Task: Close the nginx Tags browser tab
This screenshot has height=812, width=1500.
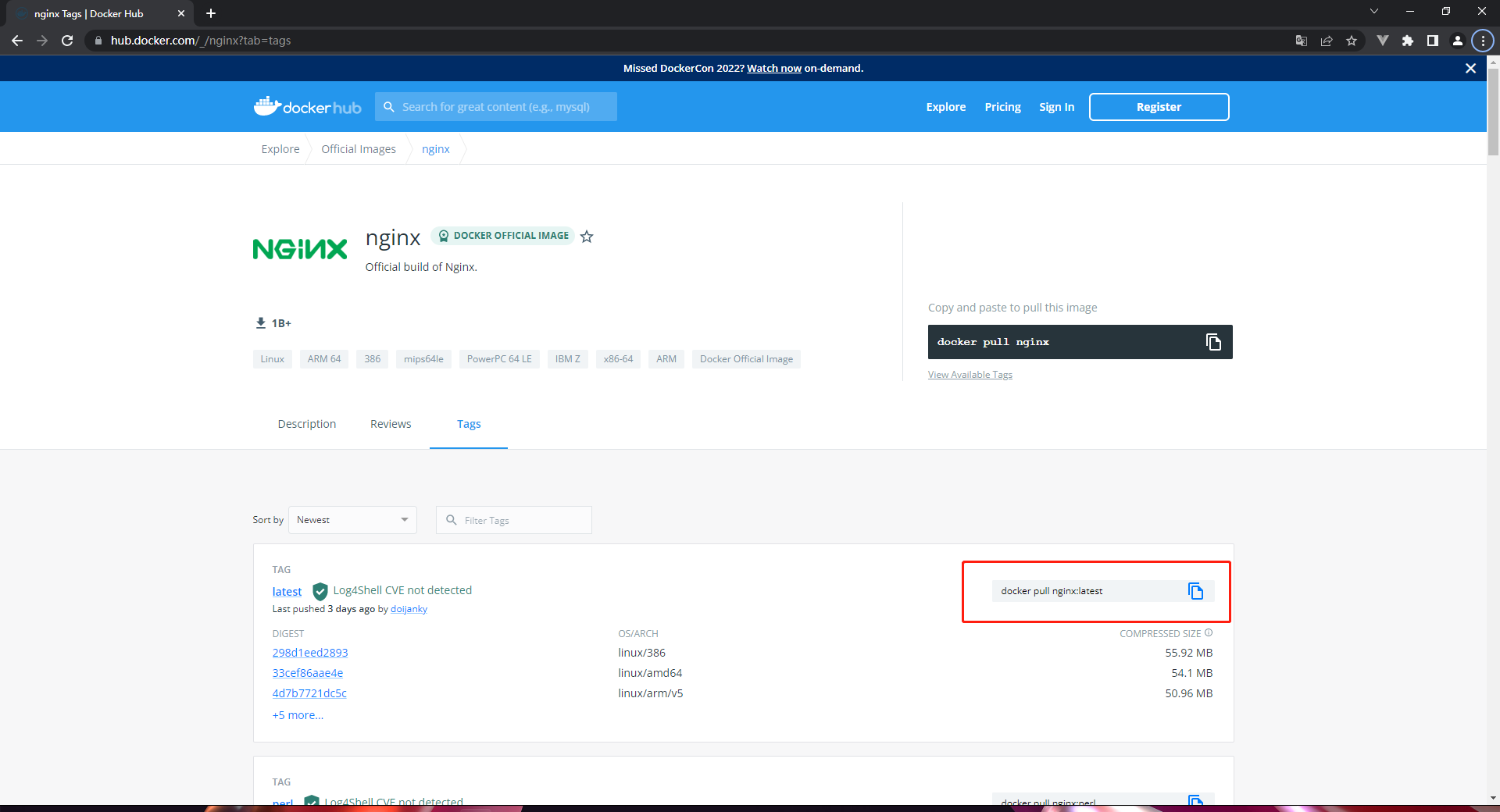Action: pyautogui.click(x=181, y=13)
